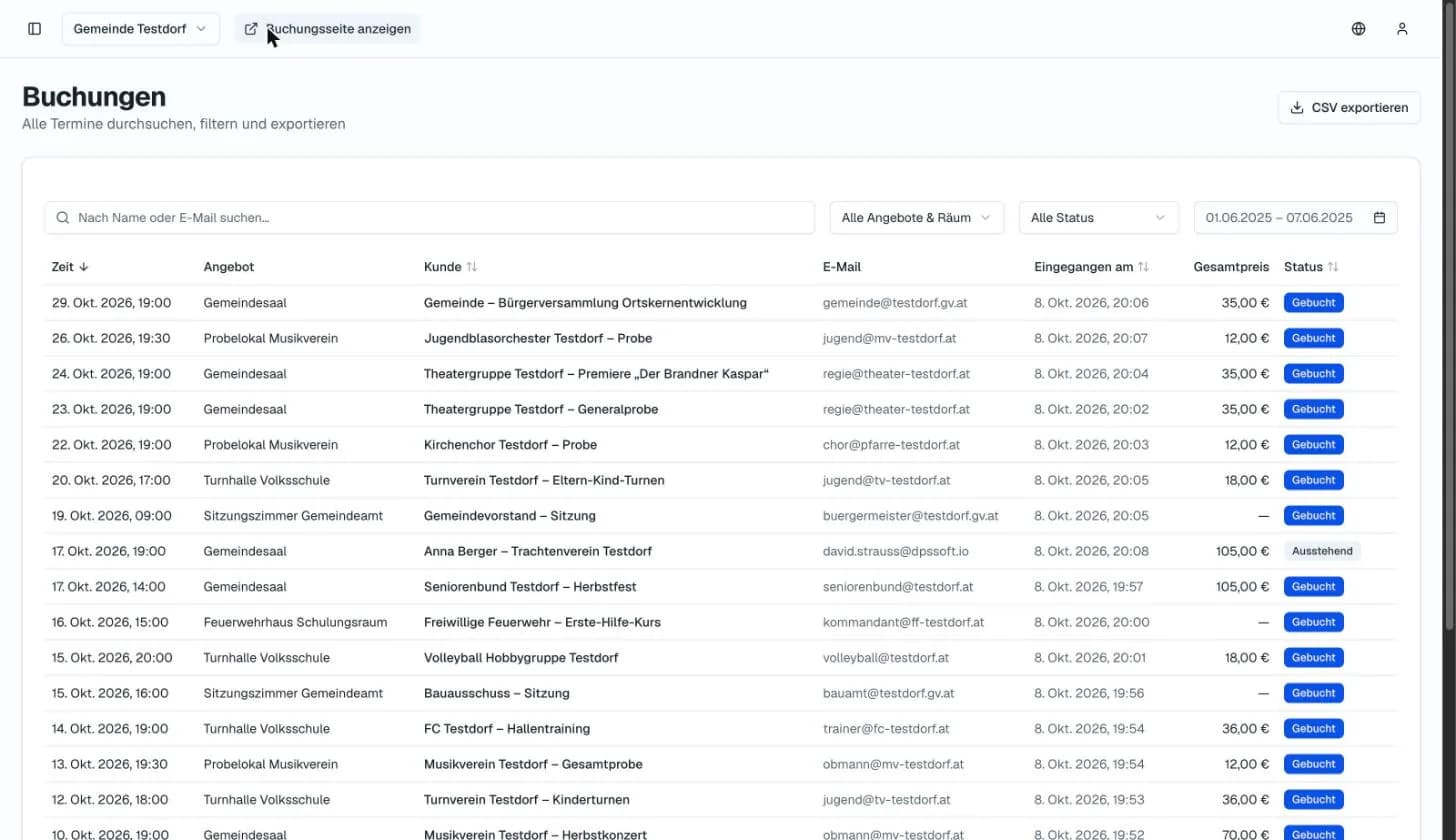The height and width of the screenshot is (840, 1456).
Task: Click Buchungsseite anzeigen link
Action: [328, 29]
